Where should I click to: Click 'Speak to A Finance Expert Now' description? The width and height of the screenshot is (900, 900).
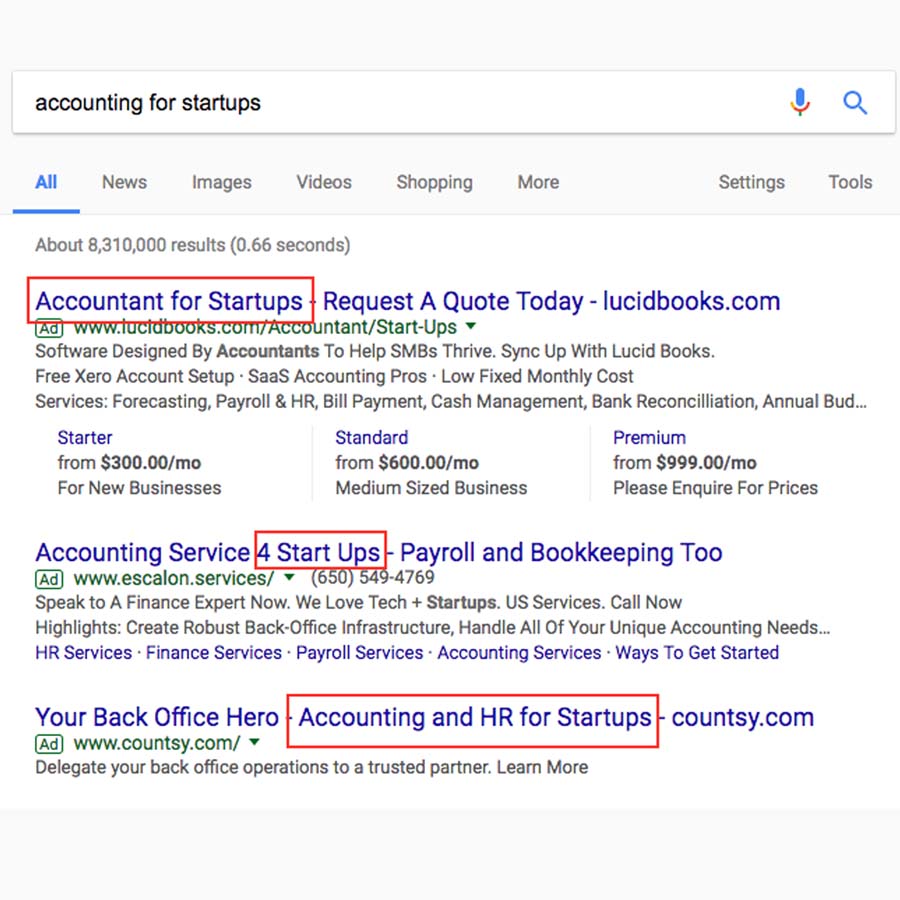point(358,602)
